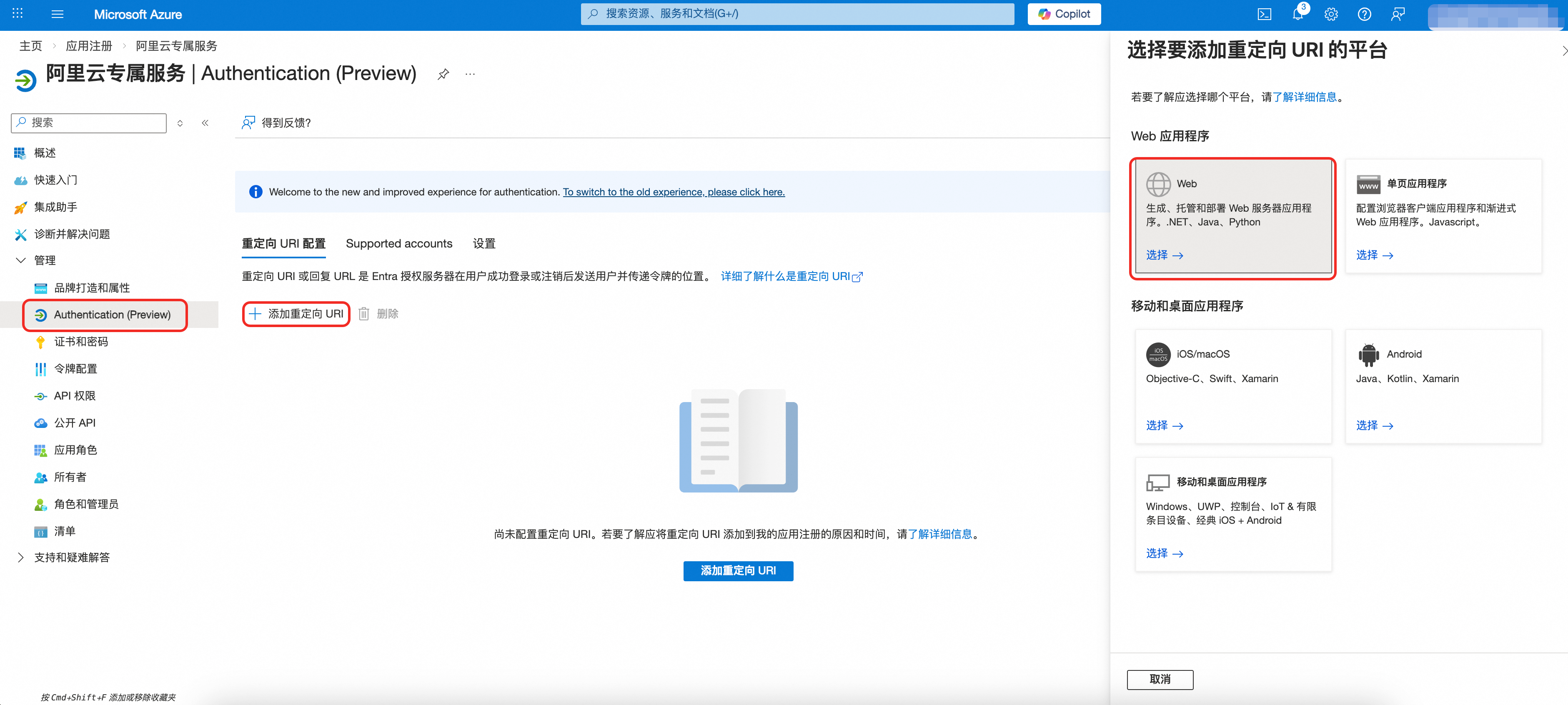Open the notifications bell icon
1568x705 pixels.
coord(1297,15)
